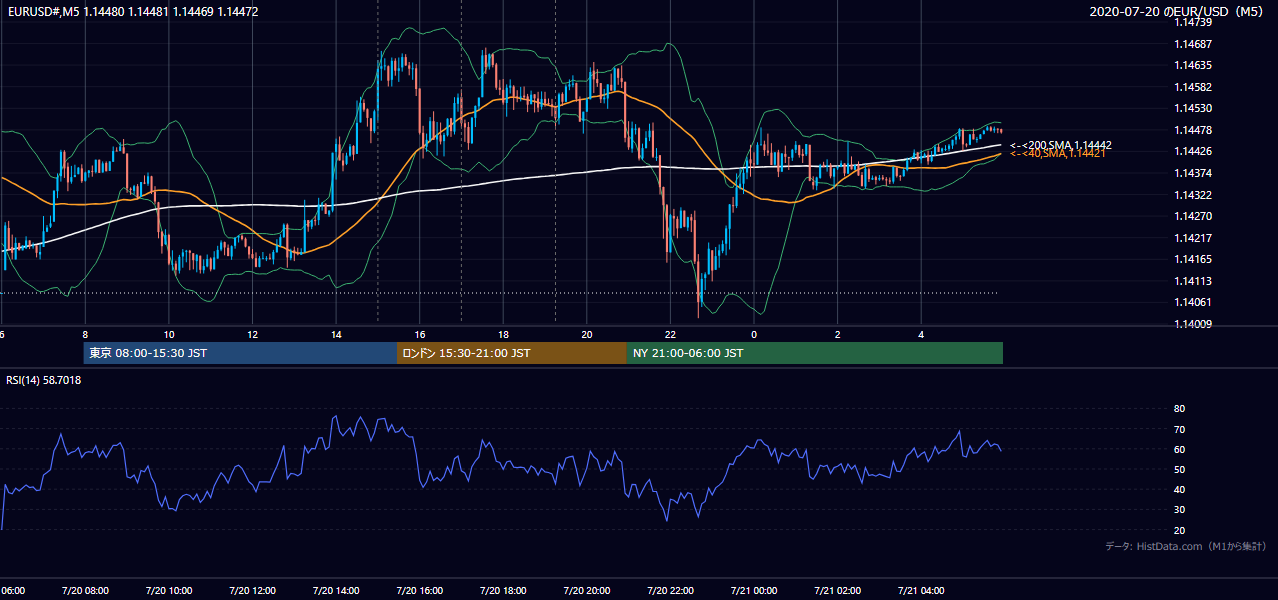This screenshot has height=600, width=1278.
Task: Click price level 1.14061 on the axis
Action: [x=1193, y=302]
